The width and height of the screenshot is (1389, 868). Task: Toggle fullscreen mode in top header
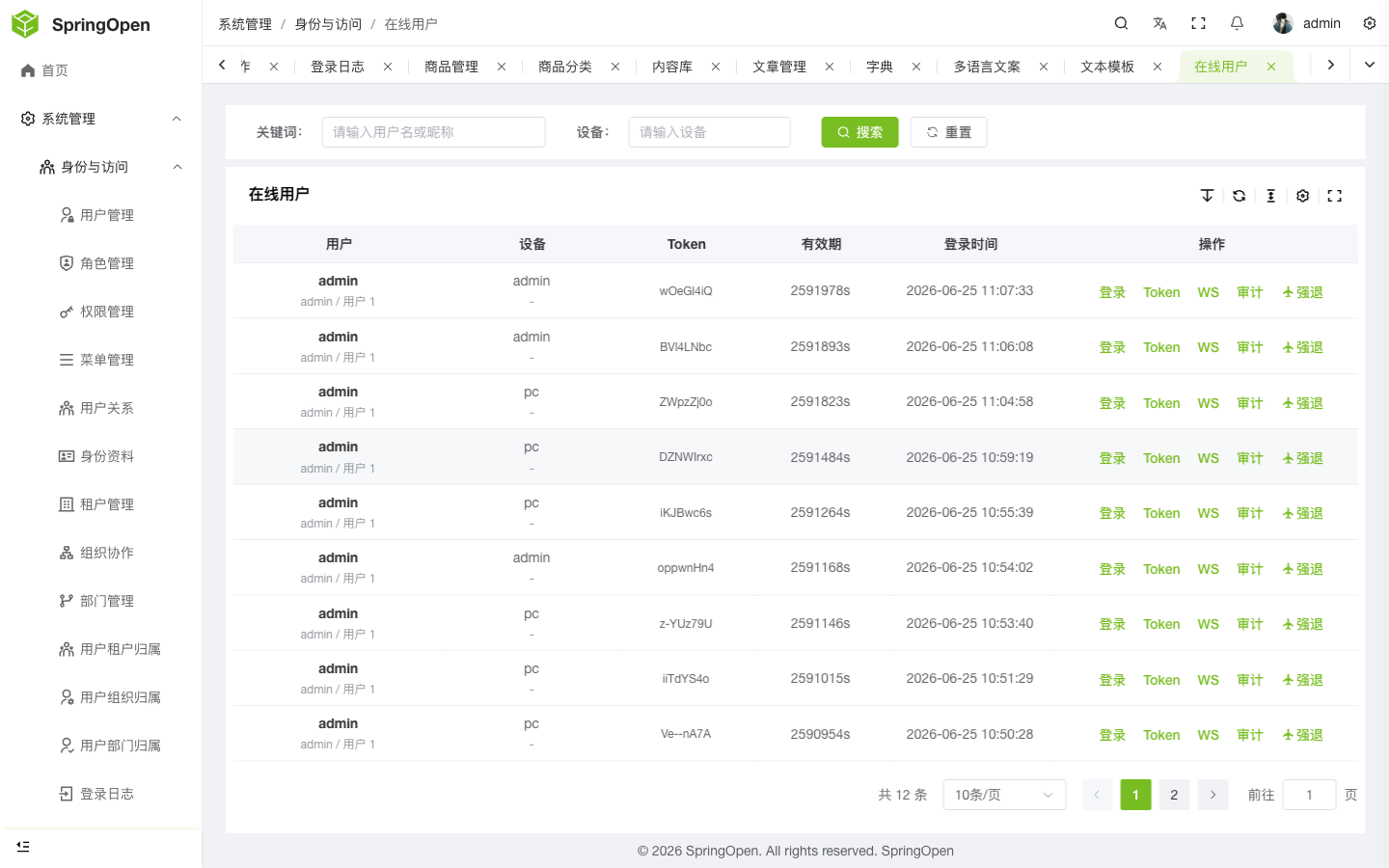1198,23
